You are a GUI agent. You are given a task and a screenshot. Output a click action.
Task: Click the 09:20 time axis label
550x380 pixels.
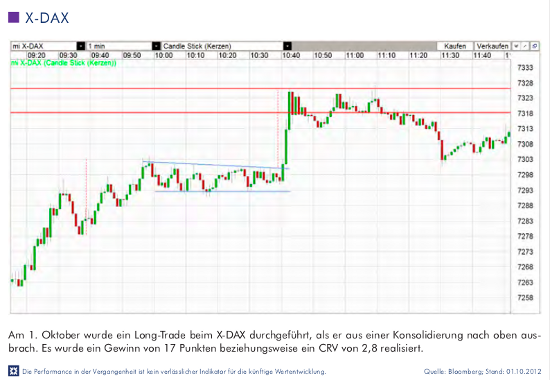click(x=36, y=55)
